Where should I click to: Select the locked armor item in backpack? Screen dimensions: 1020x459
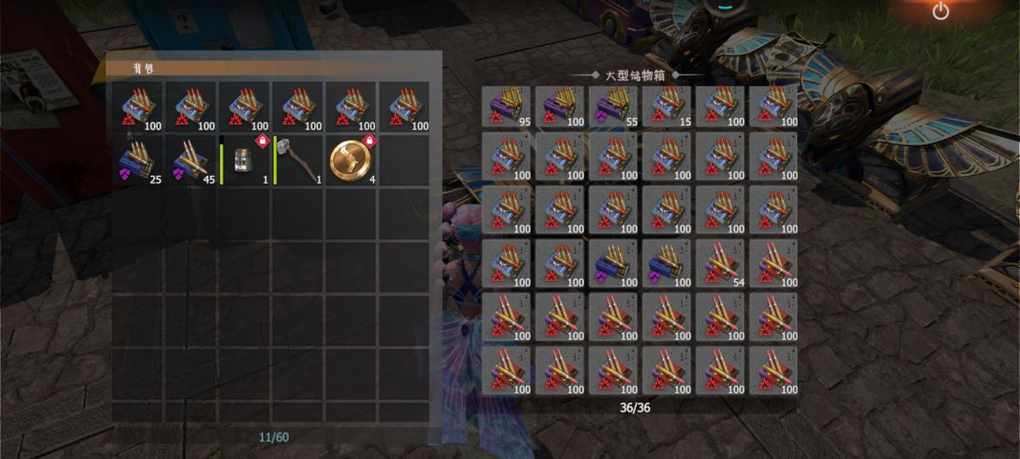pyautogui.click(x=244, y=161)
